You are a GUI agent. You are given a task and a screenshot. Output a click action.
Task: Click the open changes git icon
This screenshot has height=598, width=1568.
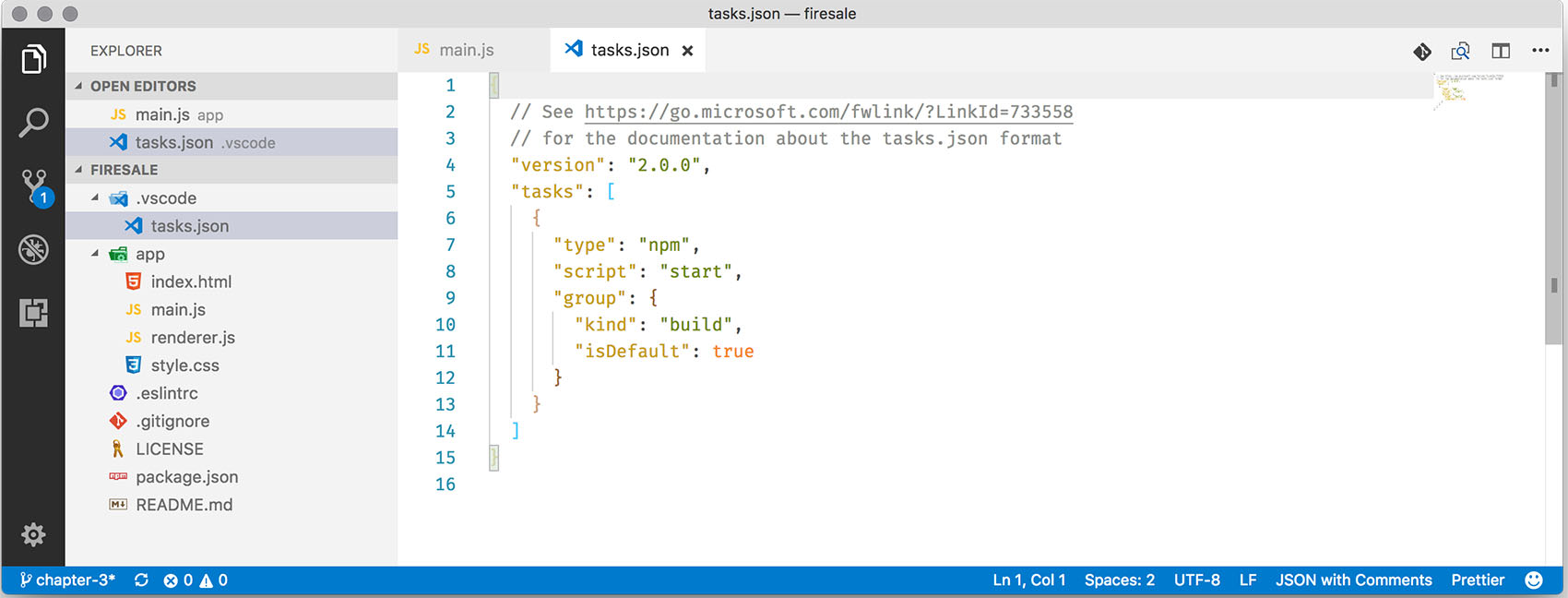point(1422,52)
